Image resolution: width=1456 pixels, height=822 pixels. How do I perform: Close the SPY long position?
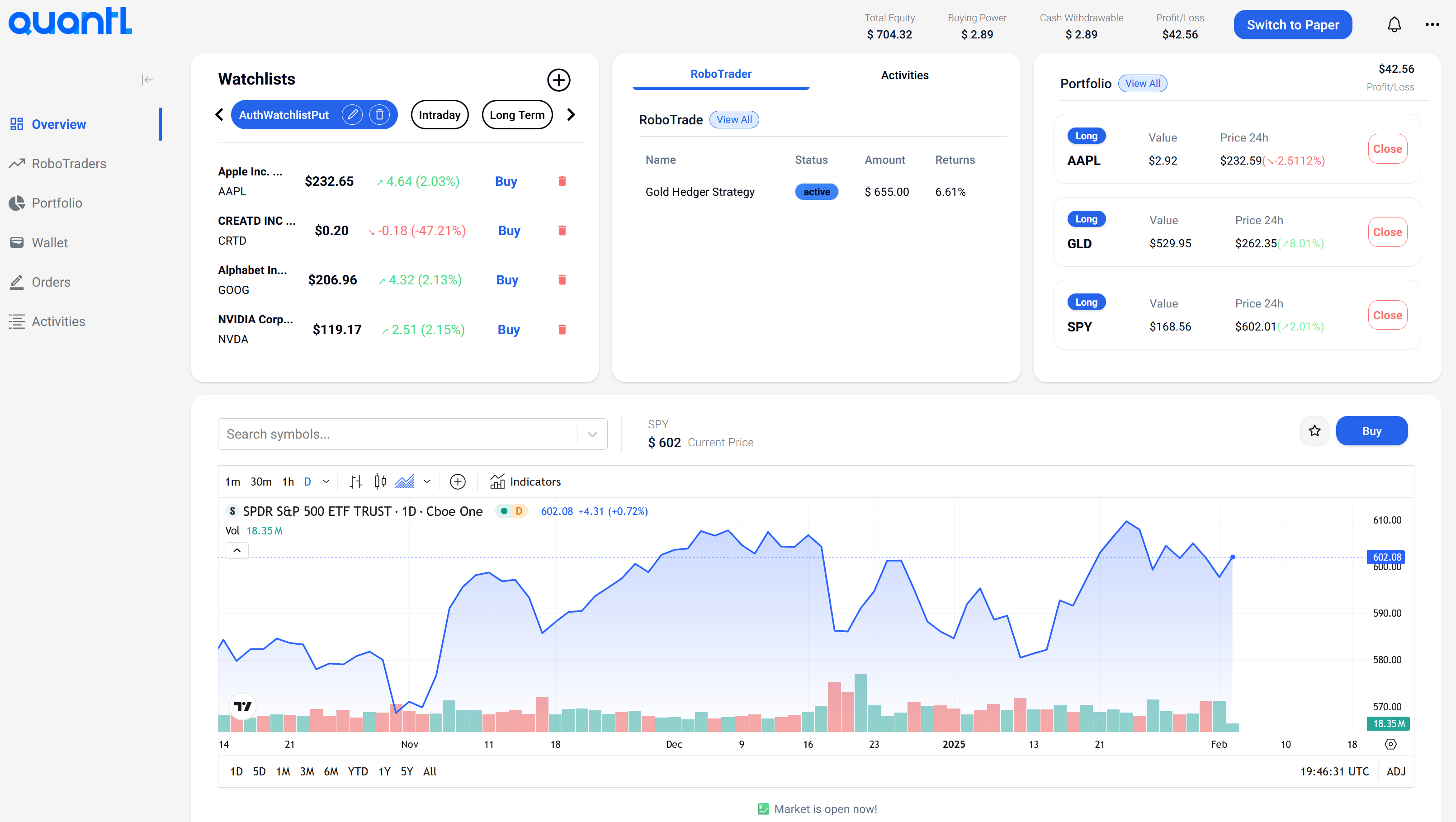pos(1387,315)
